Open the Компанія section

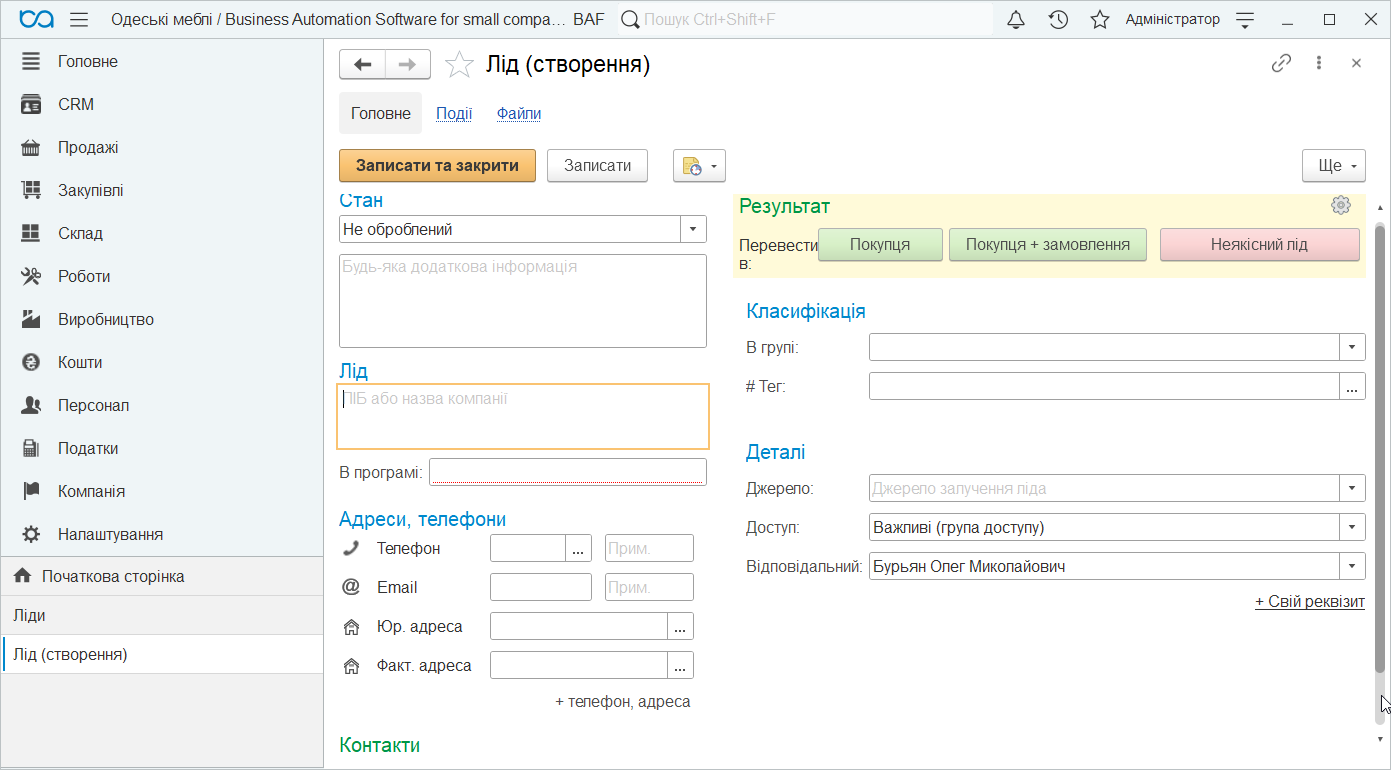pos(162,491)
